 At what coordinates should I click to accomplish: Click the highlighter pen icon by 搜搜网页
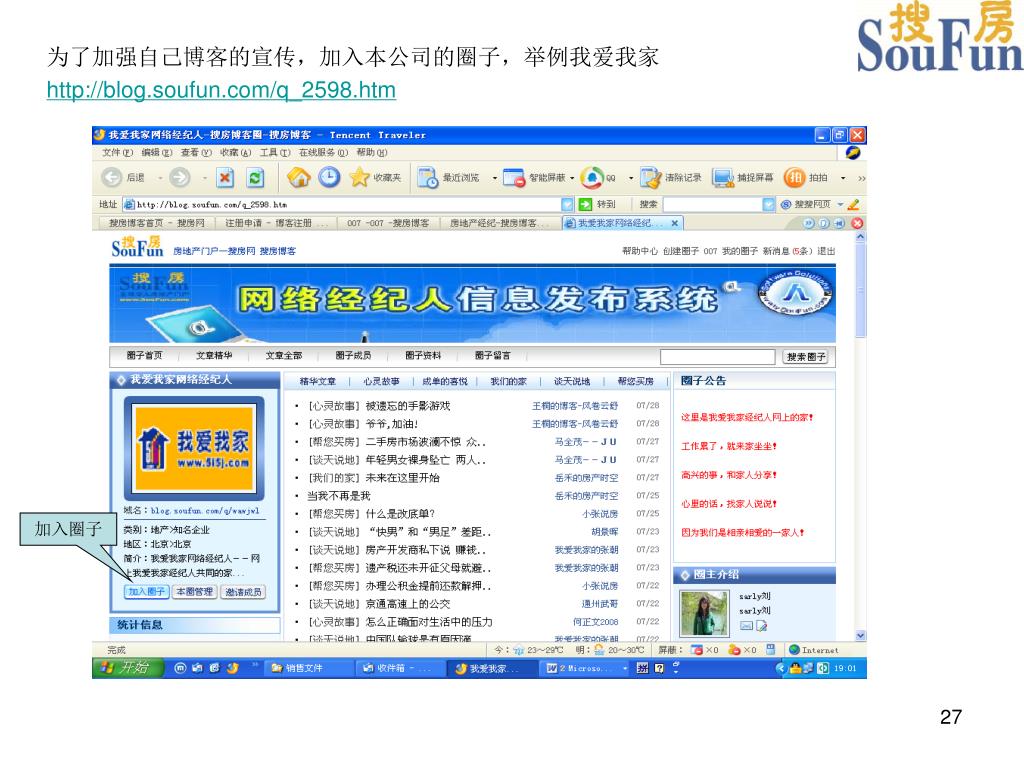(x=853, y=204)
